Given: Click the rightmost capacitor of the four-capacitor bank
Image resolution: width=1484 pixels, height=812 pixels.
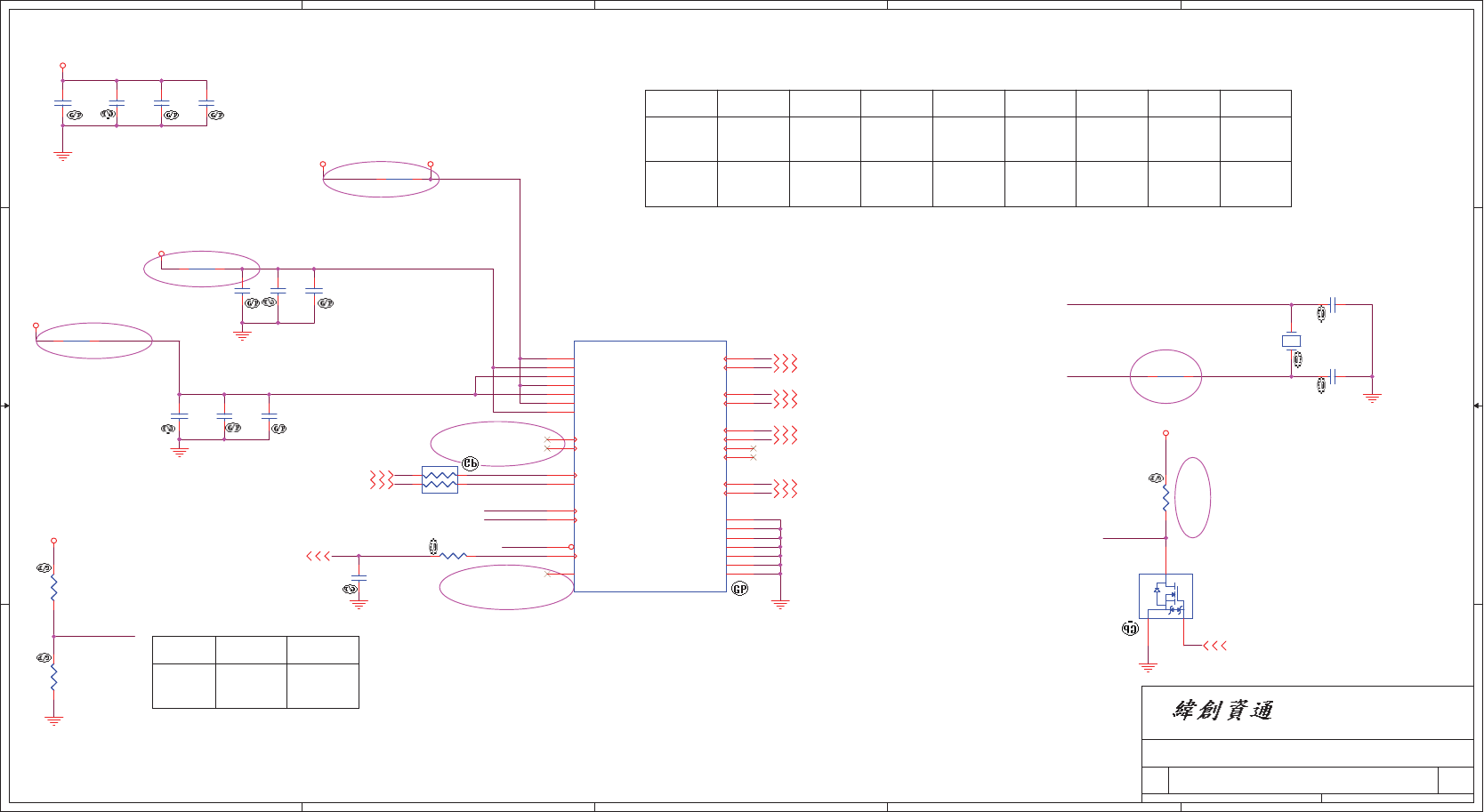Looking at the screenshot, I should pos(206,103).
